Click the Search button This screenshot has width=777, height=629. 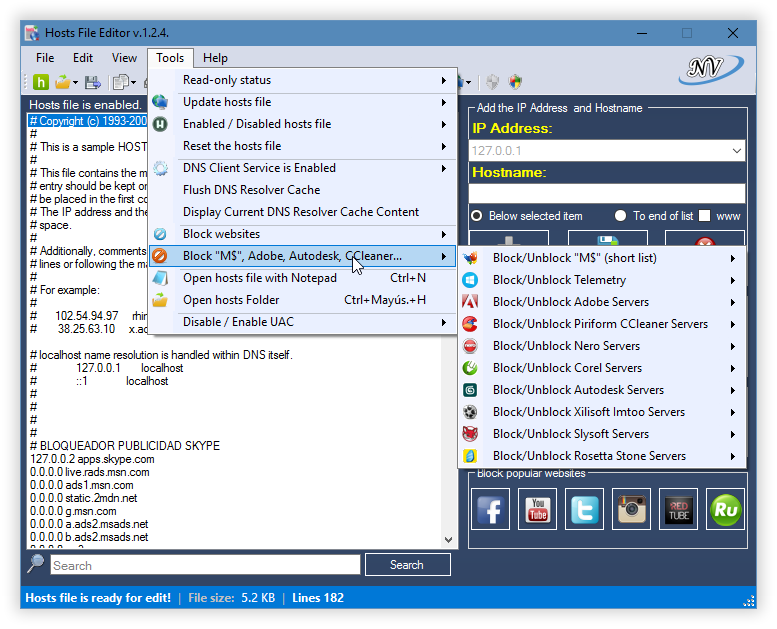407,565
